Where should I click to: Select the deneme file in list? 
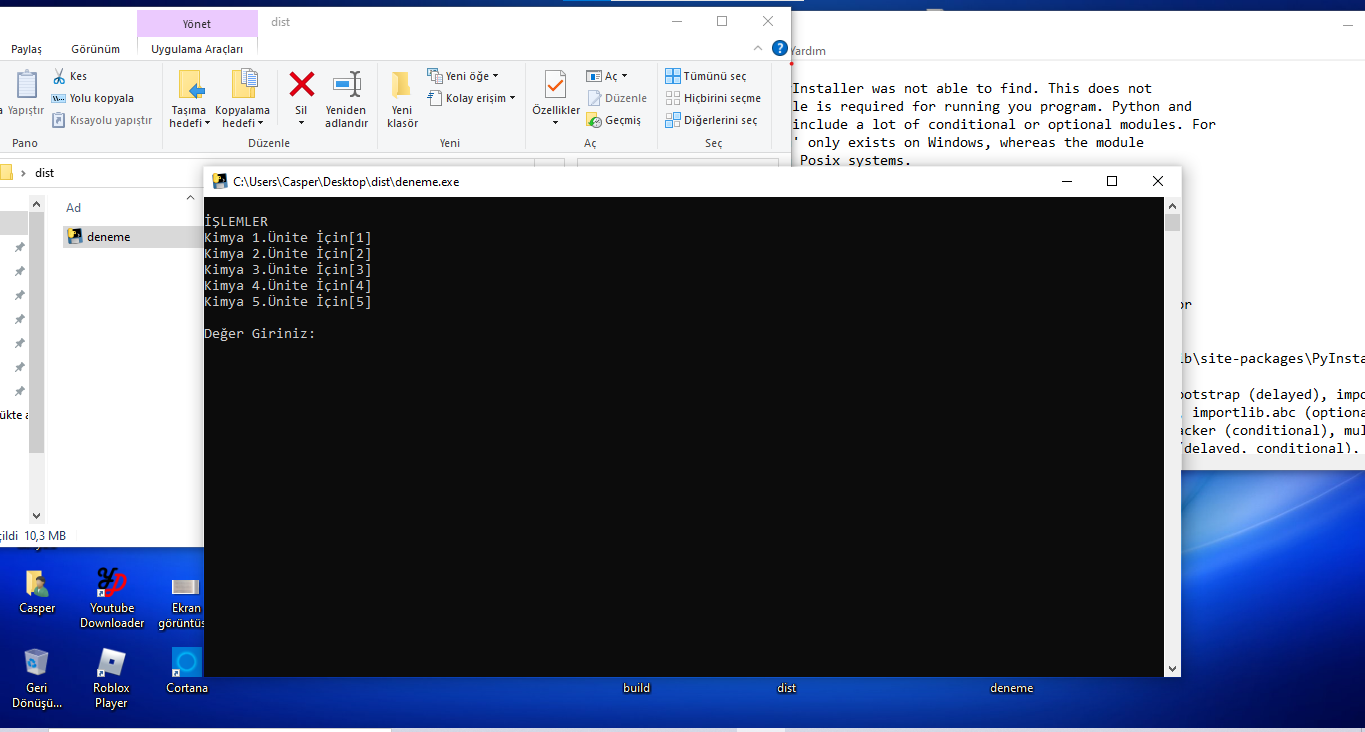click(x=108, y=237)
